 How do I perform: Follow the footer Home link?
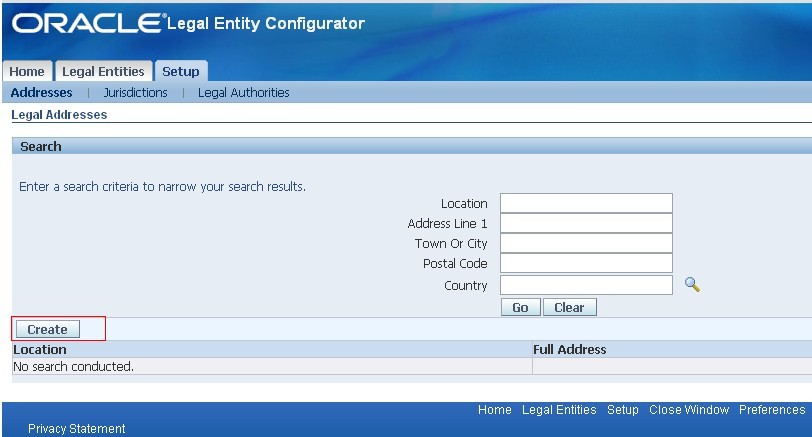point(495,410)
